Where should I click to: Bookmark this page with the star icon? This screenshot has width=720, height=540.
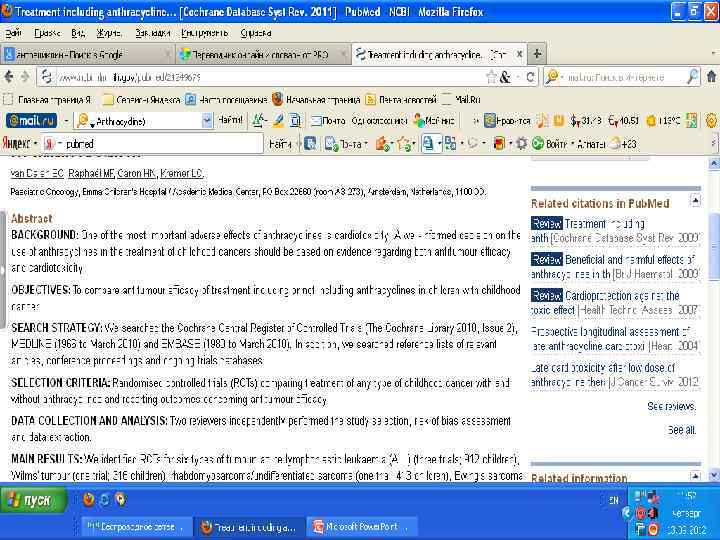(x=491, y=77)
